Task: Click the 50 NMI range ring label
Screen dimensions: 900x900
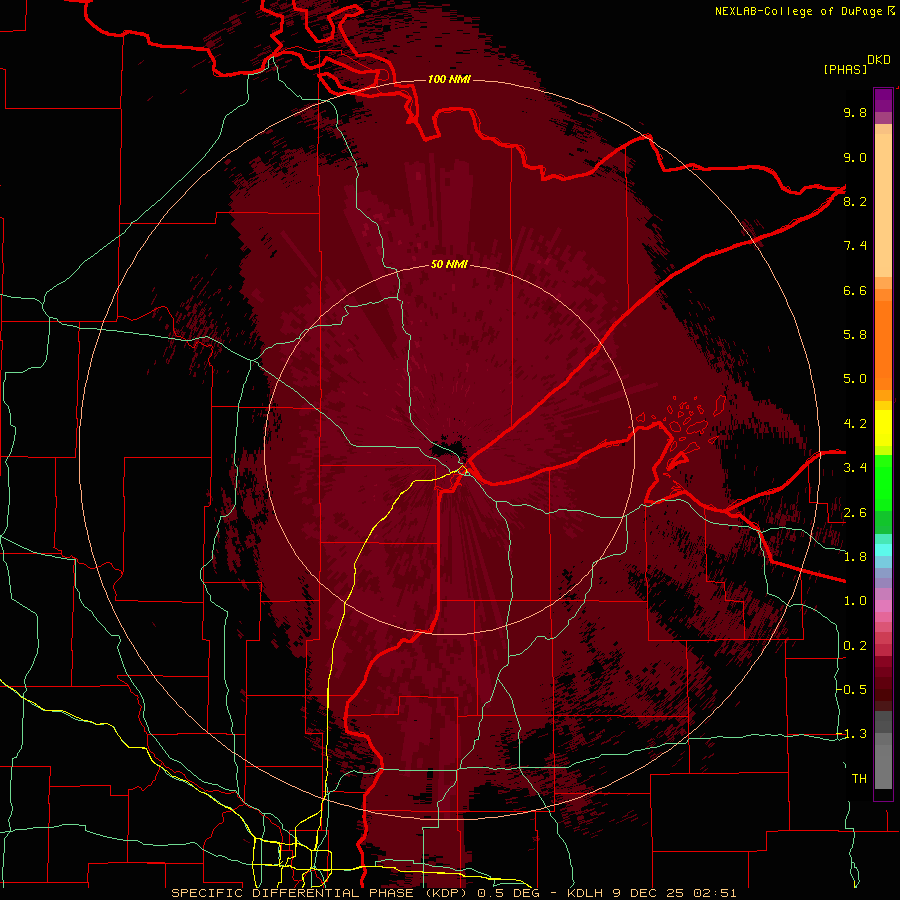Action: click(x=449, y=264)
